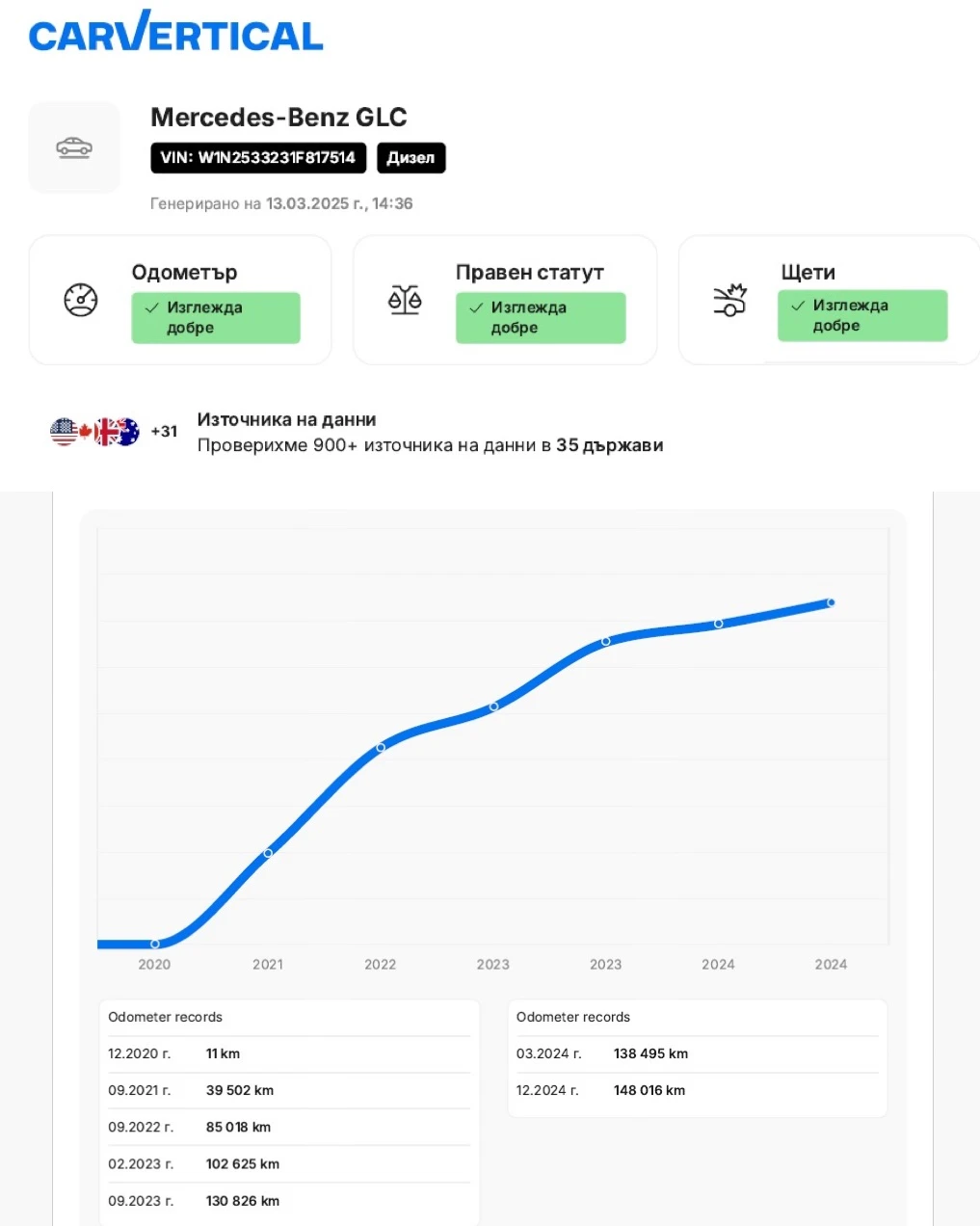Click the VIN number badge
Viewport: 980px width, 1226px height.
(258, 158)
